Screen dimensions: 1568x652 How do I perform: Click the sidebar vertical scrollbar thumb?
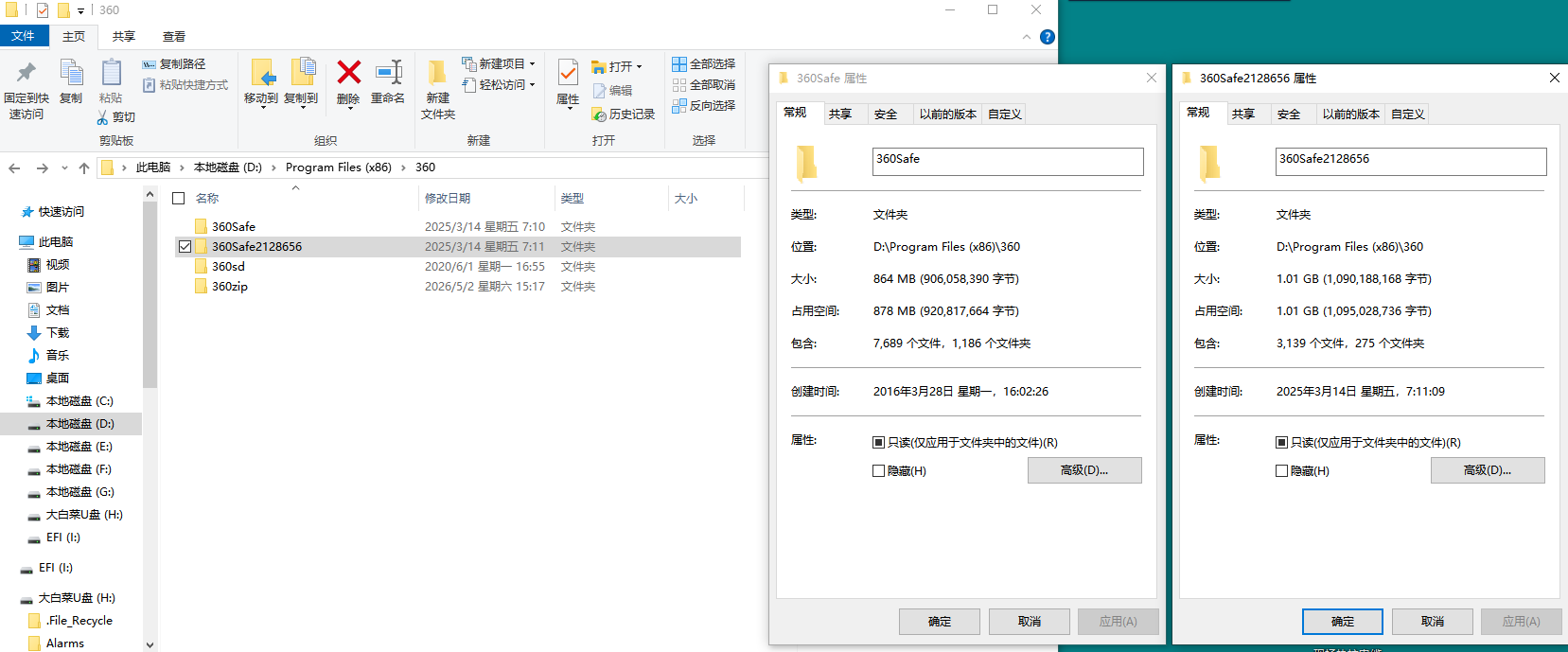click(150, 294)
